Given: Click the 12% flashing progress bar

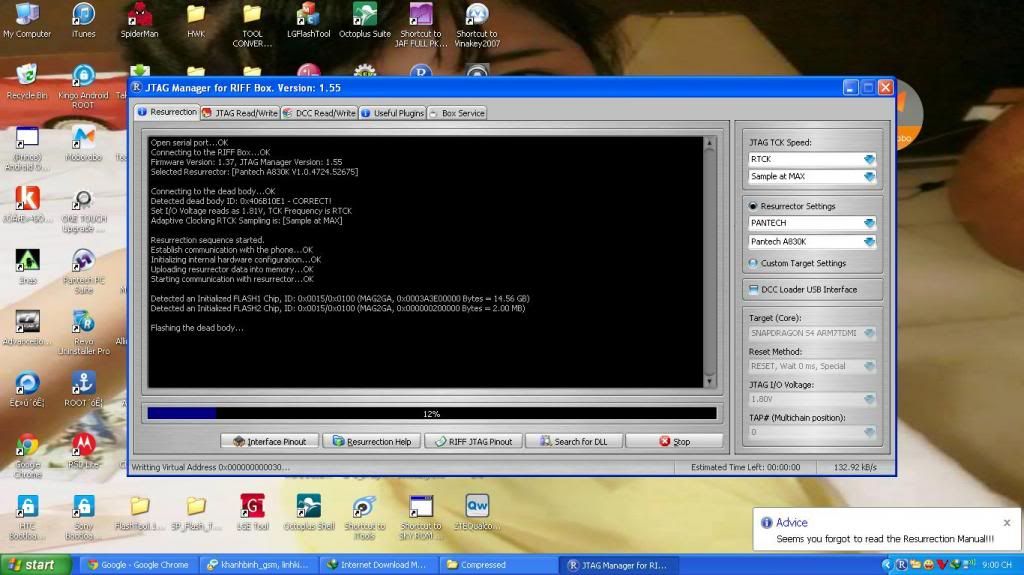Looking at the screenshot, I should click(x=432, y=414).
